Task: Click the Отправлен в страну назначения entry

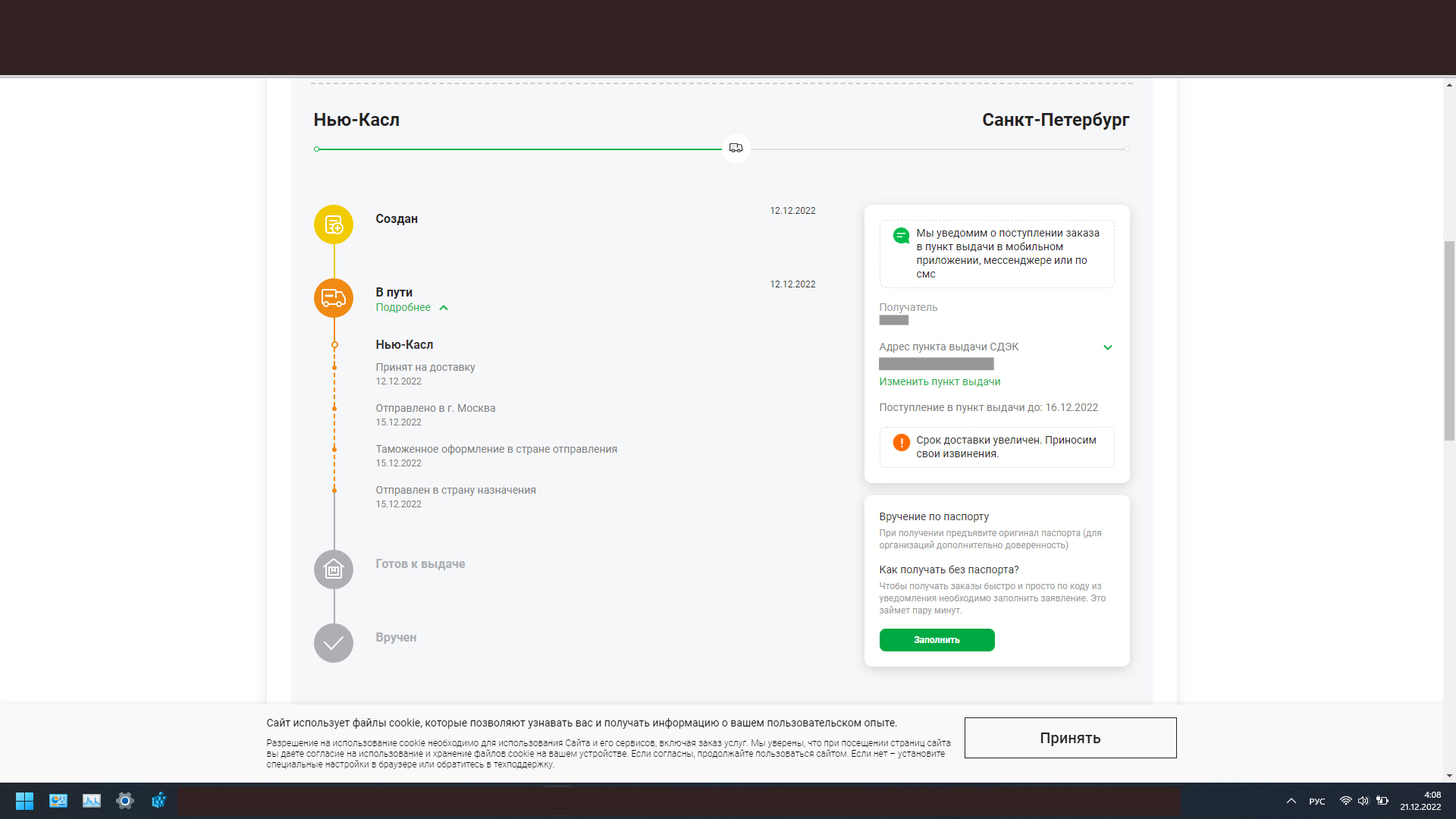Action: point(456,496)
